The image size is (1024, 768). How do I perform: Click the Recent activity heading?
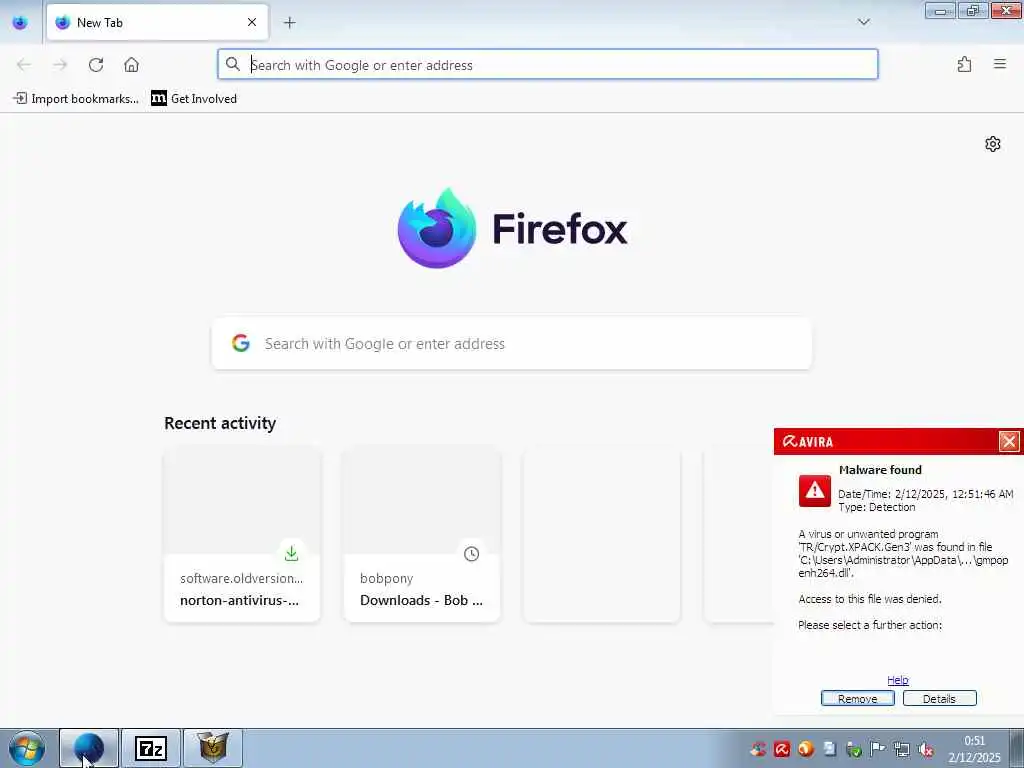220,423
